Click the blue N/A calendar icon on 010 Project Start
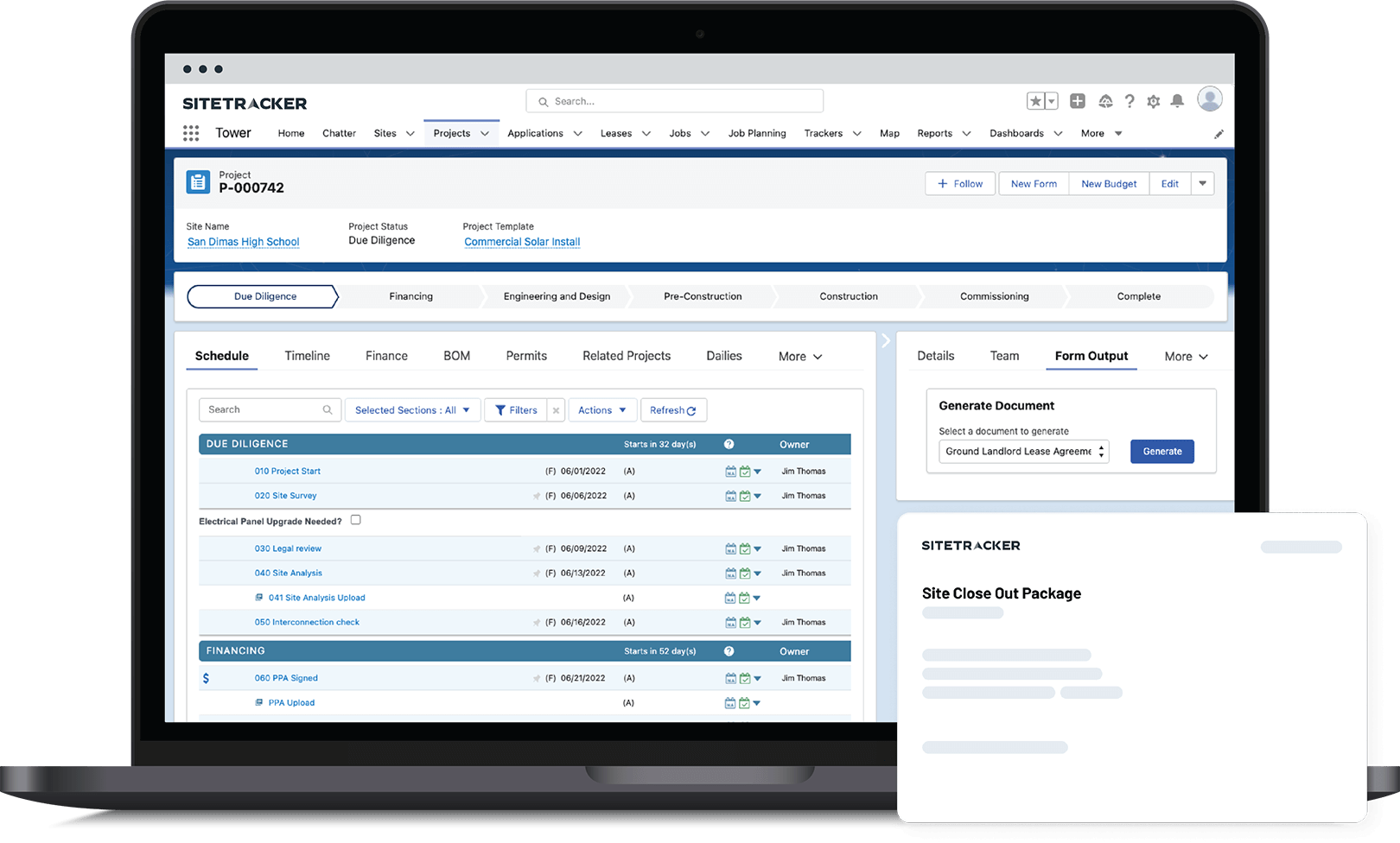1400x843 pixels. pyautogui.click(x=731, y=472)
